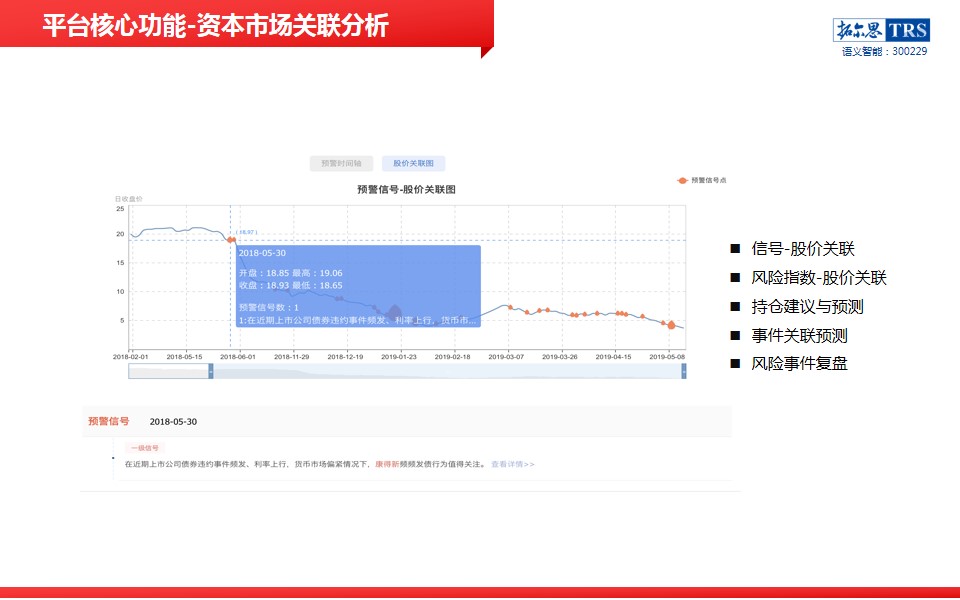Image resolution: width=960 pixels, height=600 pixels.
Task: Click the right handle of chart zoom slider
Action: coord(684,371)
